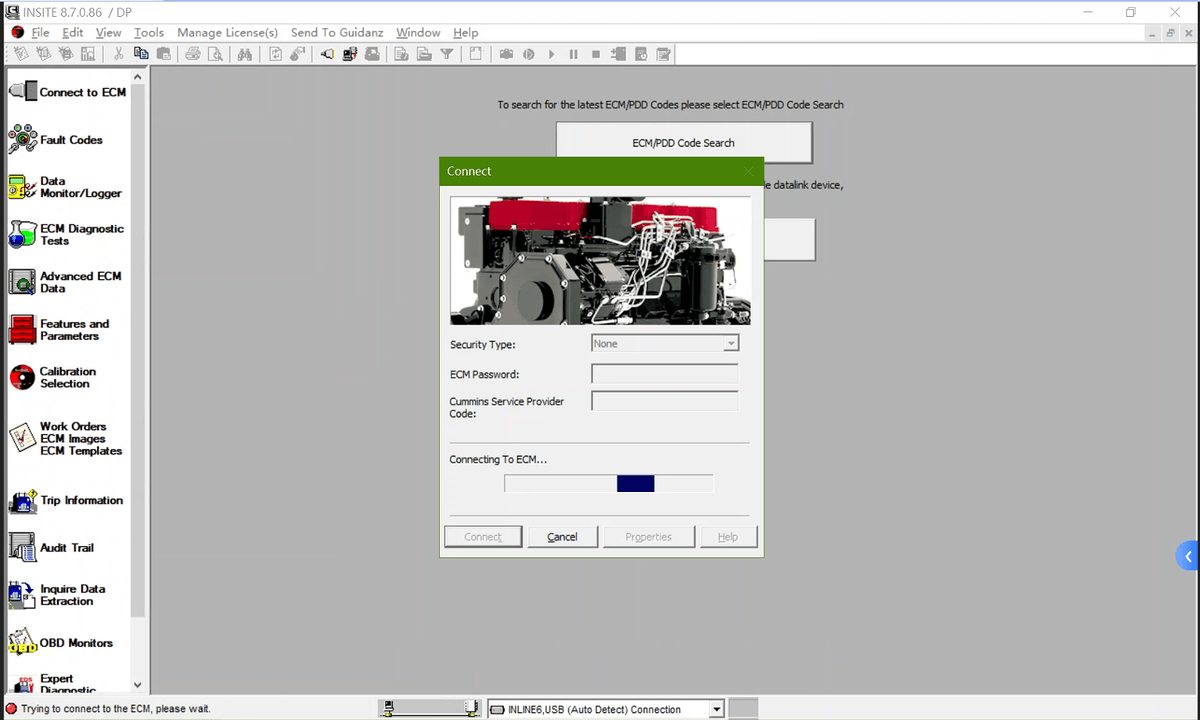This screenshot has height=720, width=1200.
Task: Open the Data Monitor/Logger panel
Action: pos(23,187)
